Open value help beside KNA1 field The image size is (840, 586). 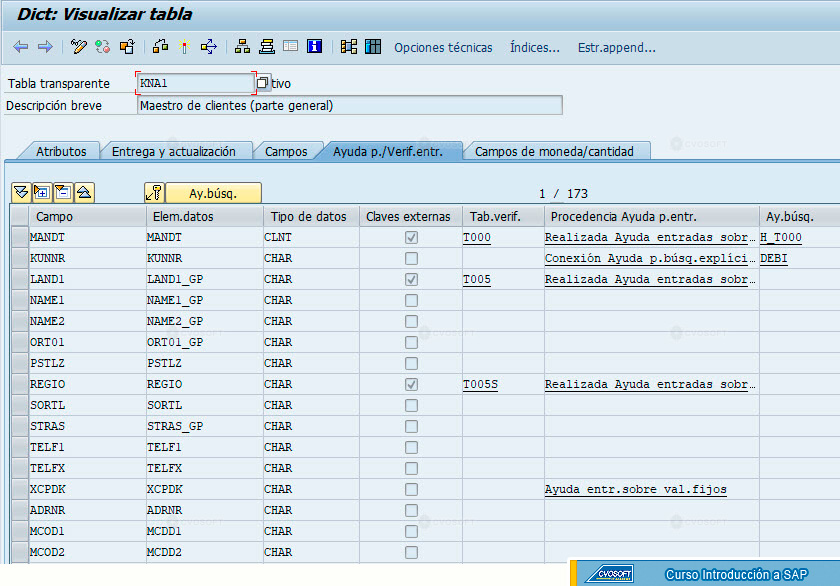point(262,83)
